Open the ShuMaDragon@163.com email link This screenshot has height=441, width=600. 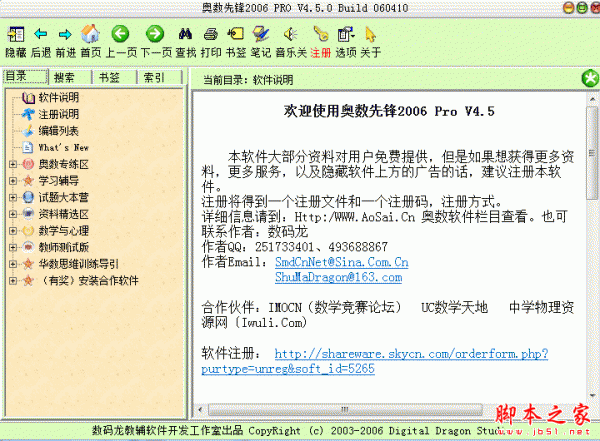tap(339, 277)
